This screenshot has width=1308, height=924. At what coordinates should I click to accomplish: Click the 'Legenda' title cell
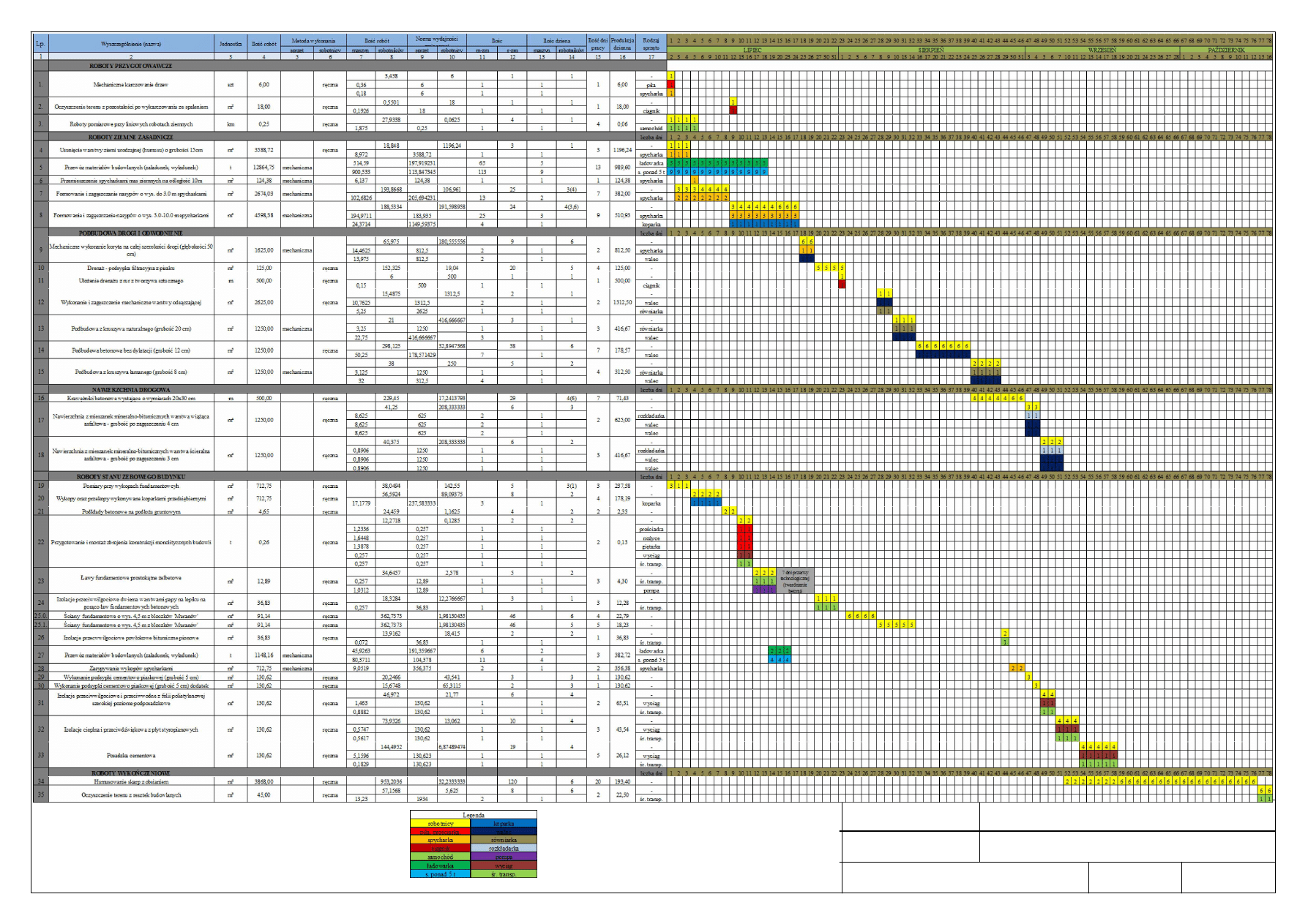[x=473, y=814]
